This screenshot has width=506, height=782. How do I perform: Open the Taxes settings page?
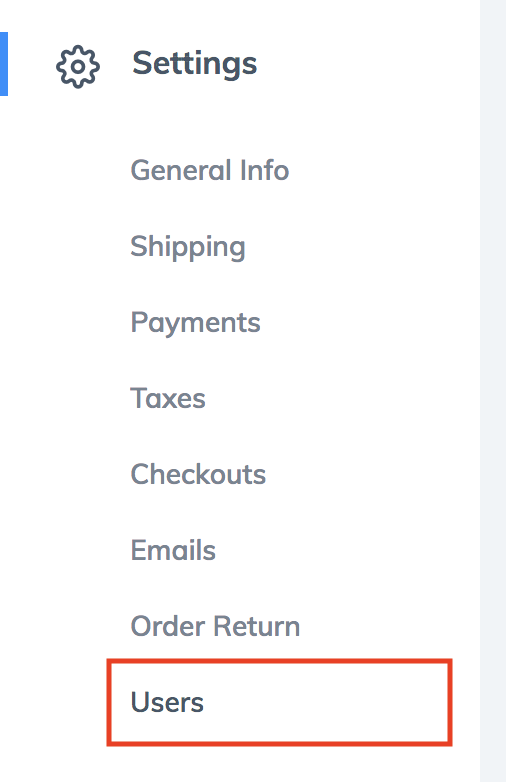pyautogui.click(x=168, y=398)
